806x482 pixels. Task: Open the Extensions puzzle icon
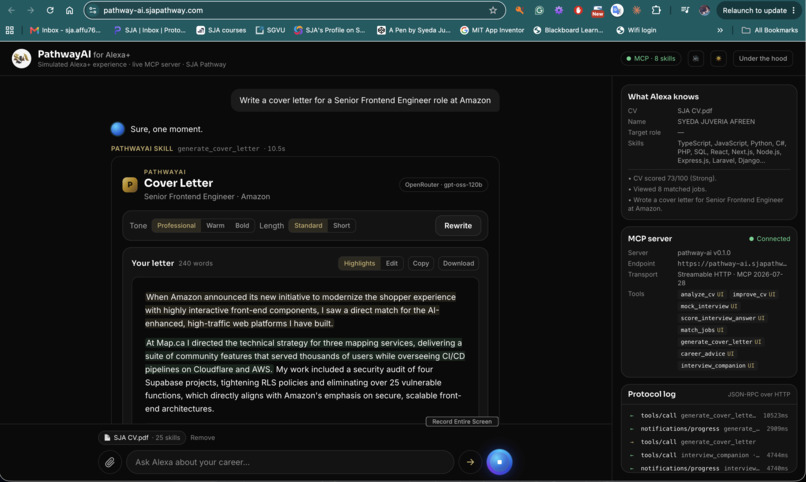(656, 10)
